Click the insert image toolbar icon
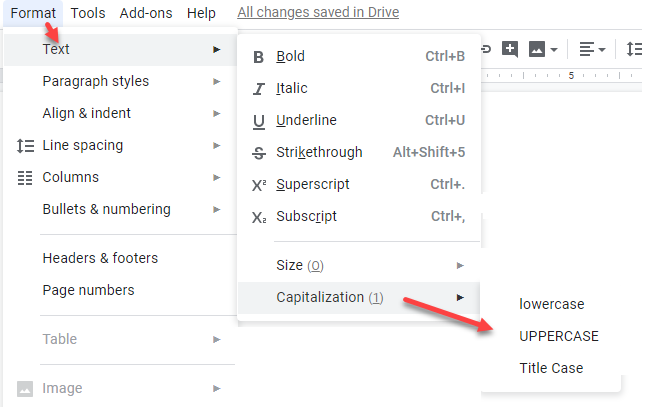This screenshot has width=651, height=407. (x=537, y=48)
